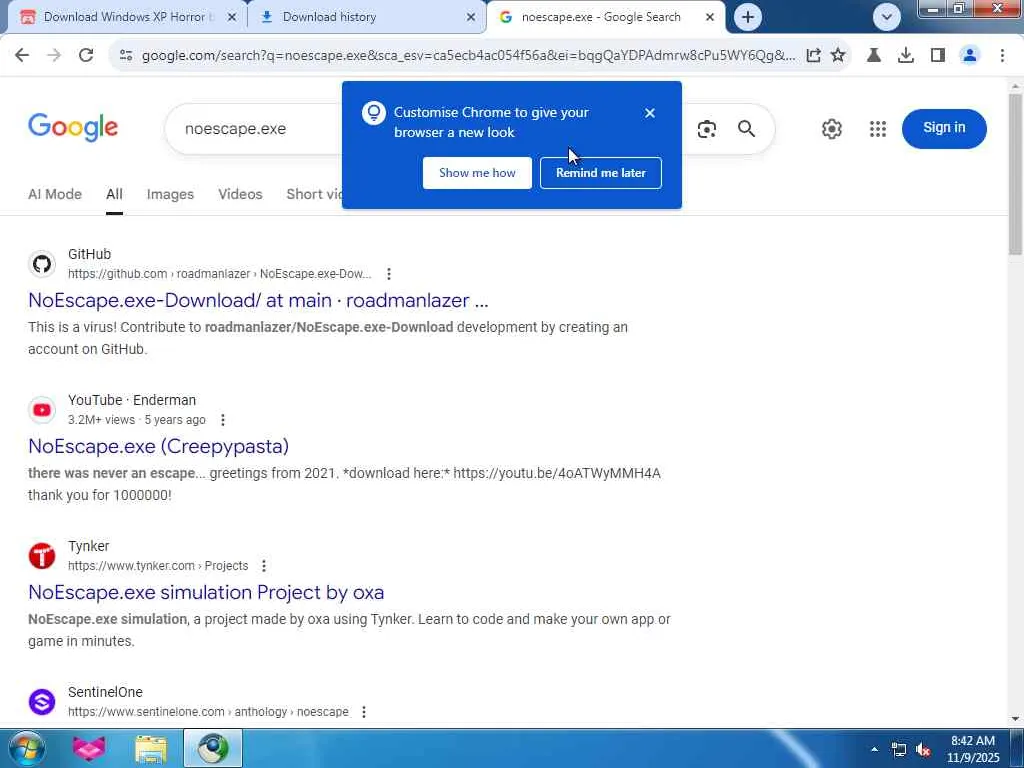This screenshot has height=768, width=1024.
Task: Switch to Download history tab
Action: click(x=366, y=18)
